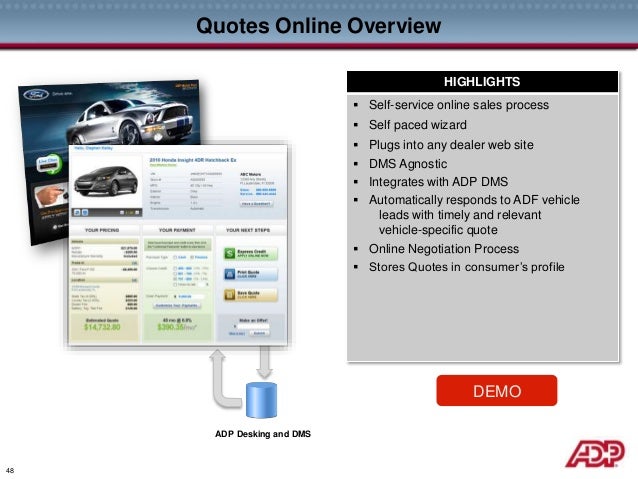
Task: Click the Express Credit button in the quote mockup
Action: (x=251, y=254)
